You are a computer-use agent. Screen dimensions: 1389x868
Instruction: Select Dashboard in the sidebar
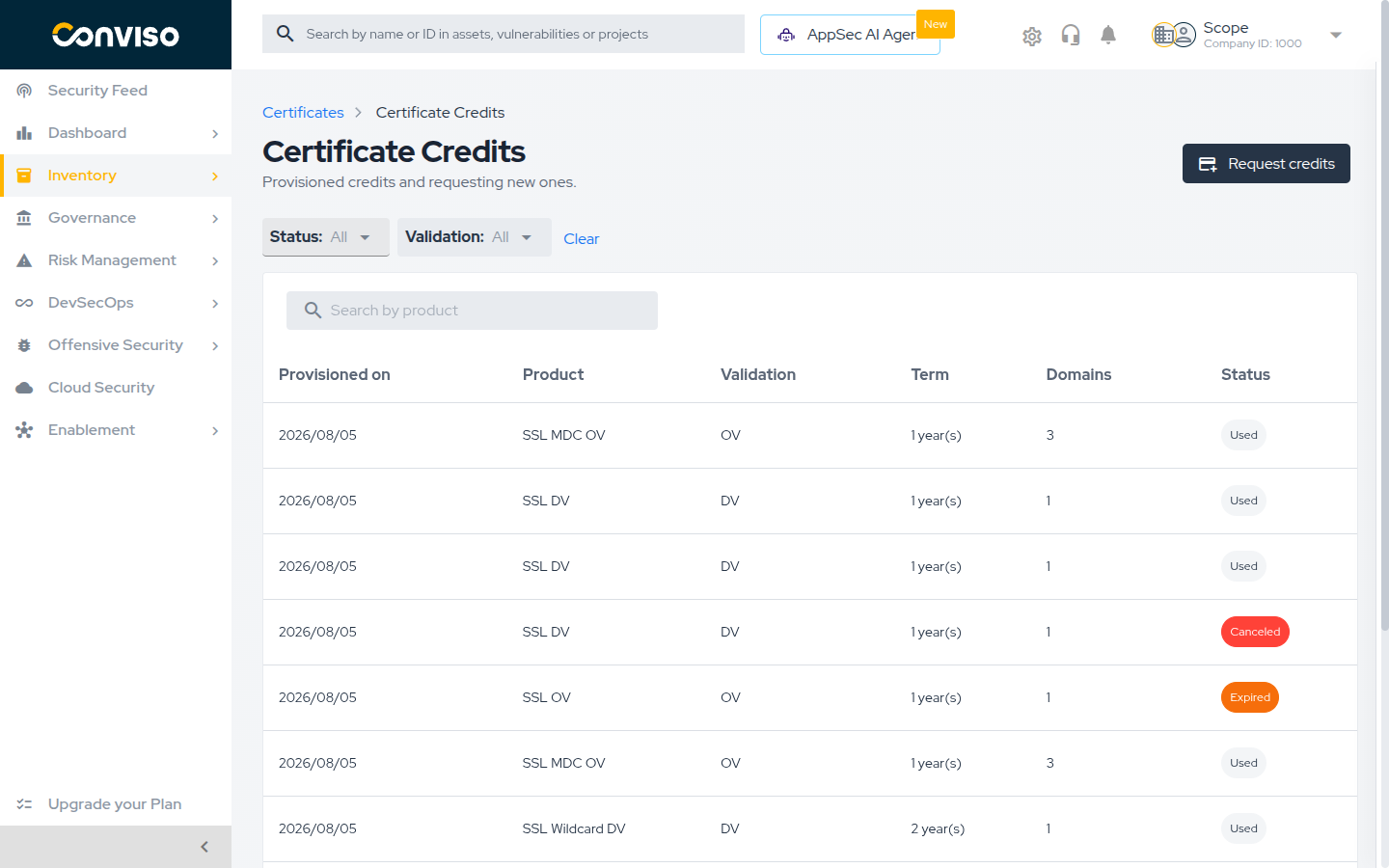click(x=116, y=133)
